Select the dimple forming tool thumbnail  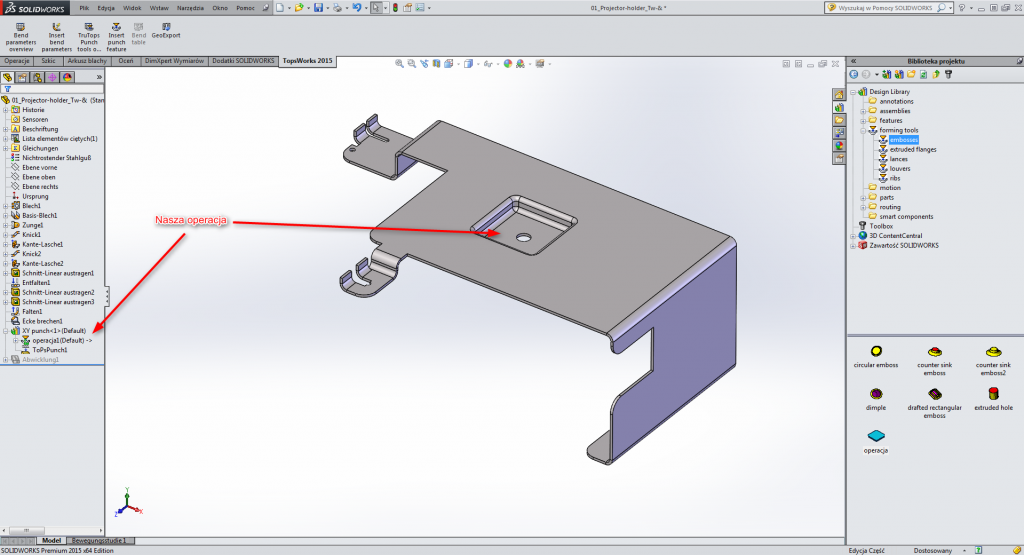tap(876, 395)
